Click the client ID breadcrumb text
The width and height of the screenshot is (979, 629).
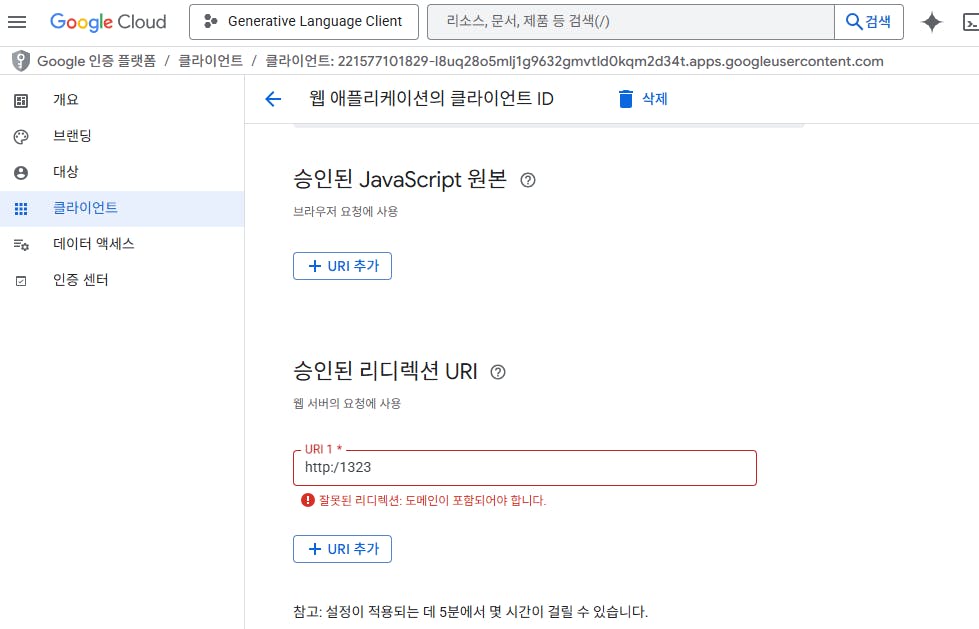pyautogui.click(x=574, y=61)
